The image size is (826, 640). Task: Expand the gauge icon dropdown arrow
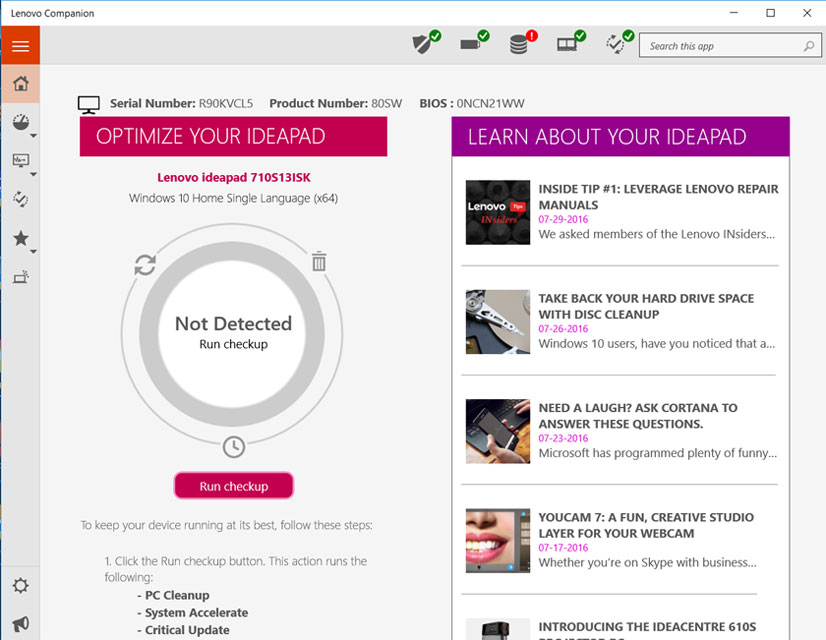click(x=33, y=135)
